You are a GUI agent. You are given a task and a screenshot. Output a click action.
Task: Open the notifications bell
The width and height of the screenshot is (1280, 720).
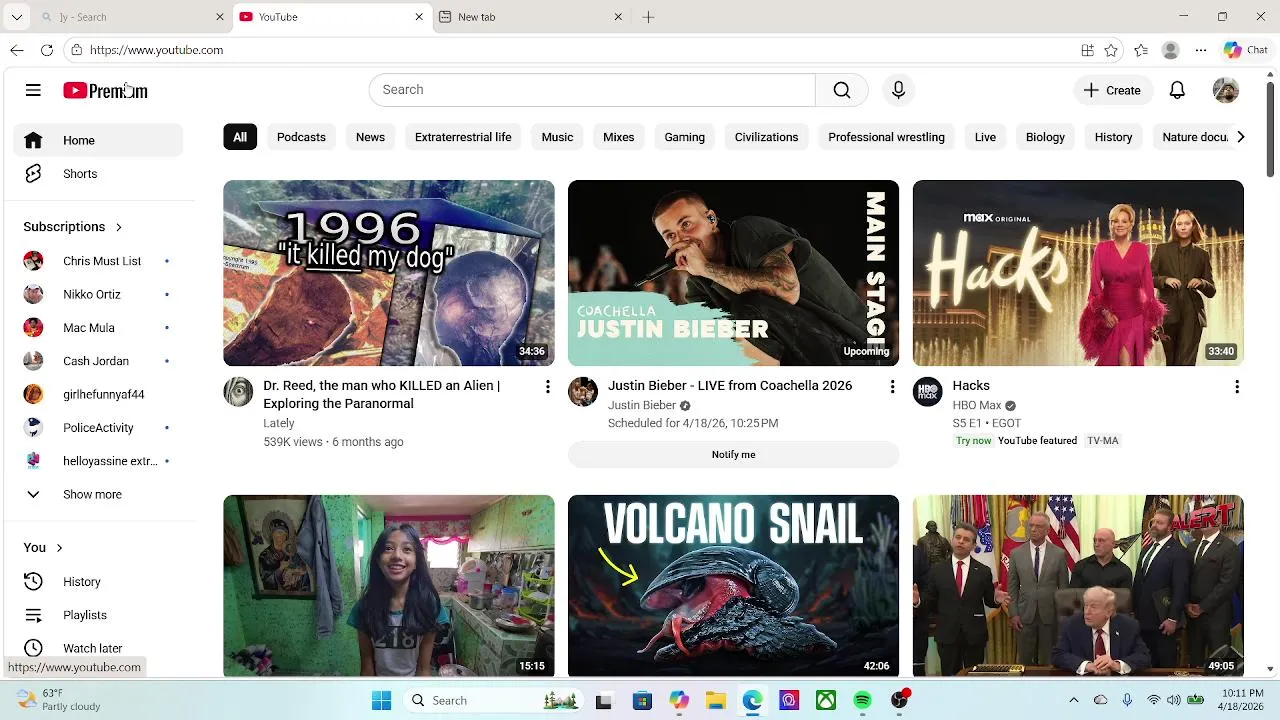pyautogui.click(x=1177, y=90)
